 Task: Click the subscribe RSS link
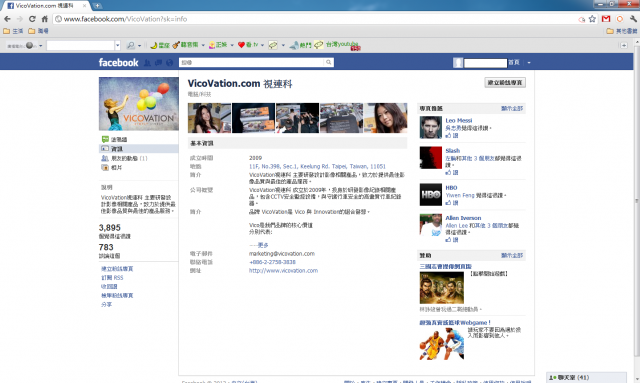point(112,278)
